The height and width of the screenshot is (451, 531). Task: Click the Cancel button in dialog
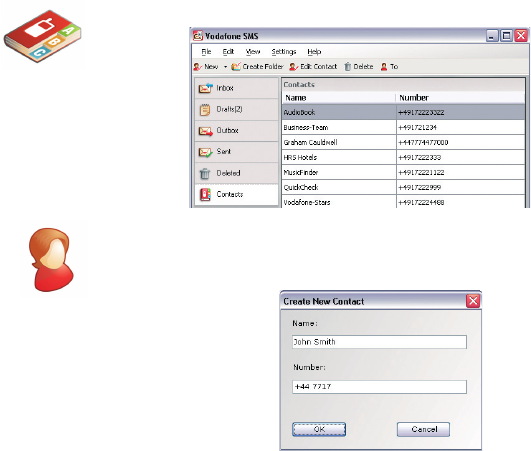[423, 429]
